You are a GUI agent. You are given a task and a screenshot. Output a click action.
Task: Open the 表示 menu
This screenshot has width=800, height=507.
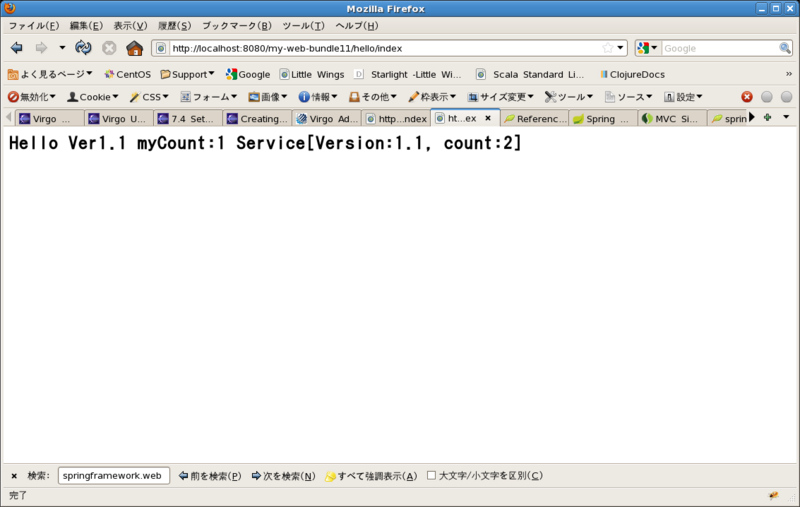130,26
